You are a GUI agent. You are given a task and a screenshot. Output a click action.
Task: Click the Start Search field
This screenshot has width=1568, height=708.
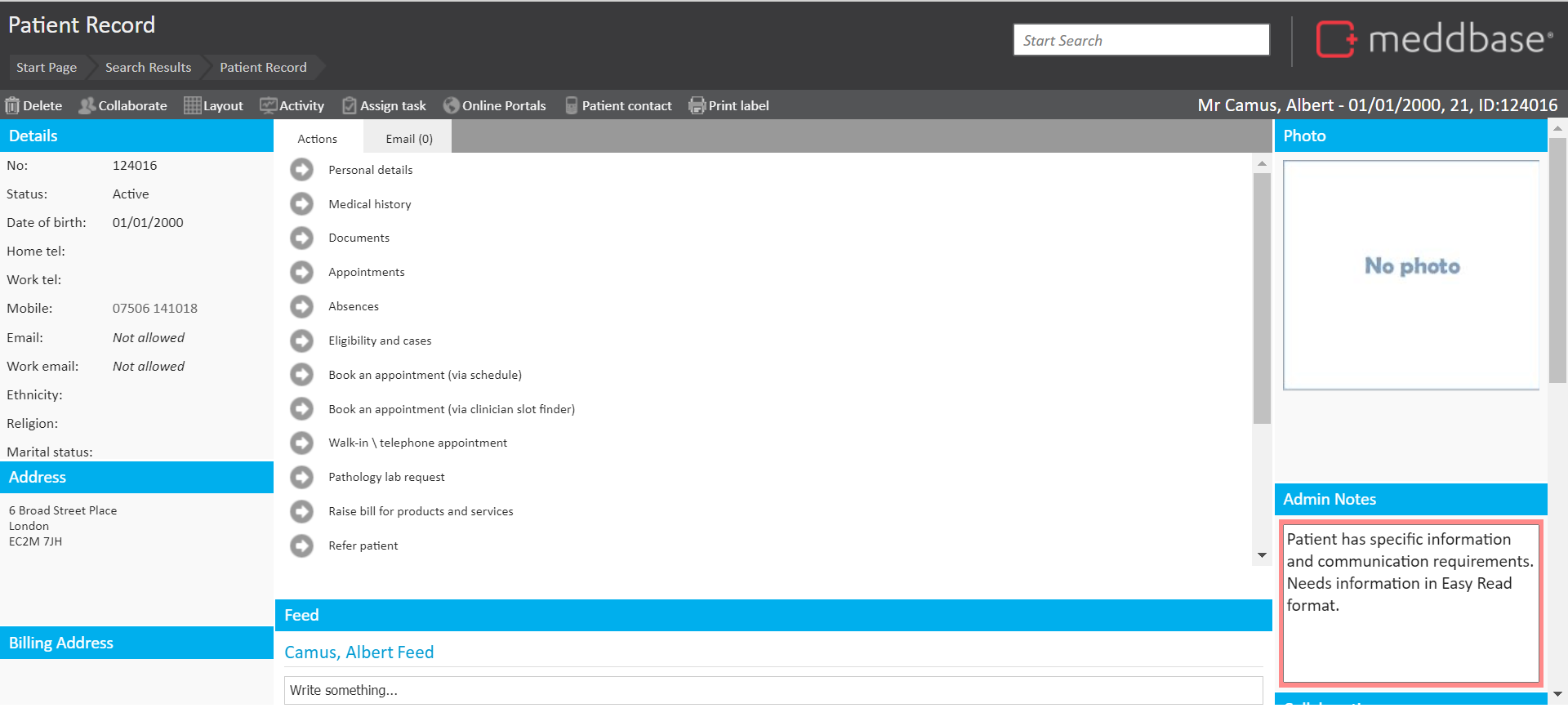tap(1142, 40)
